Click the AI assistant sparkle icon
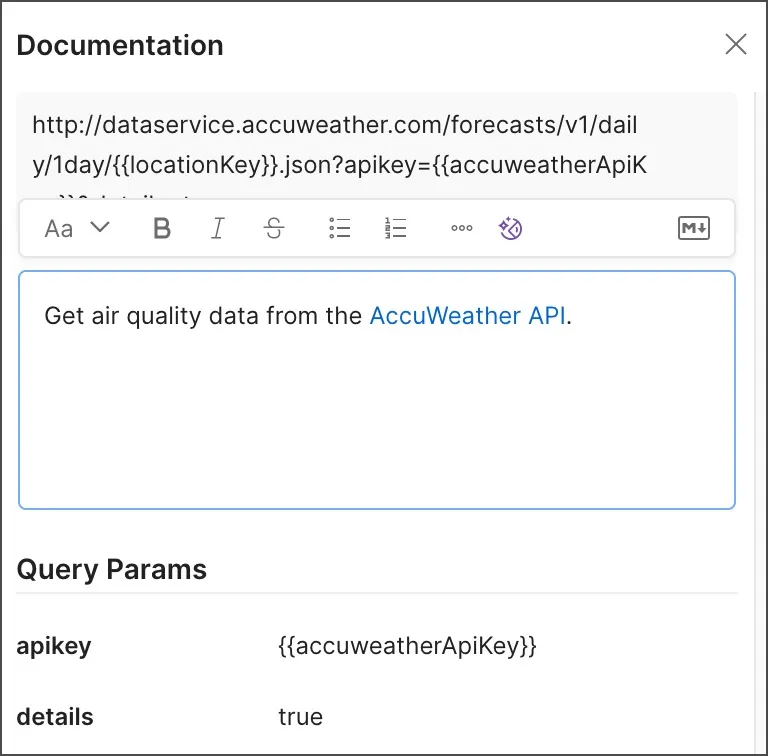768x756 pixels. click(x=510, y=228)
